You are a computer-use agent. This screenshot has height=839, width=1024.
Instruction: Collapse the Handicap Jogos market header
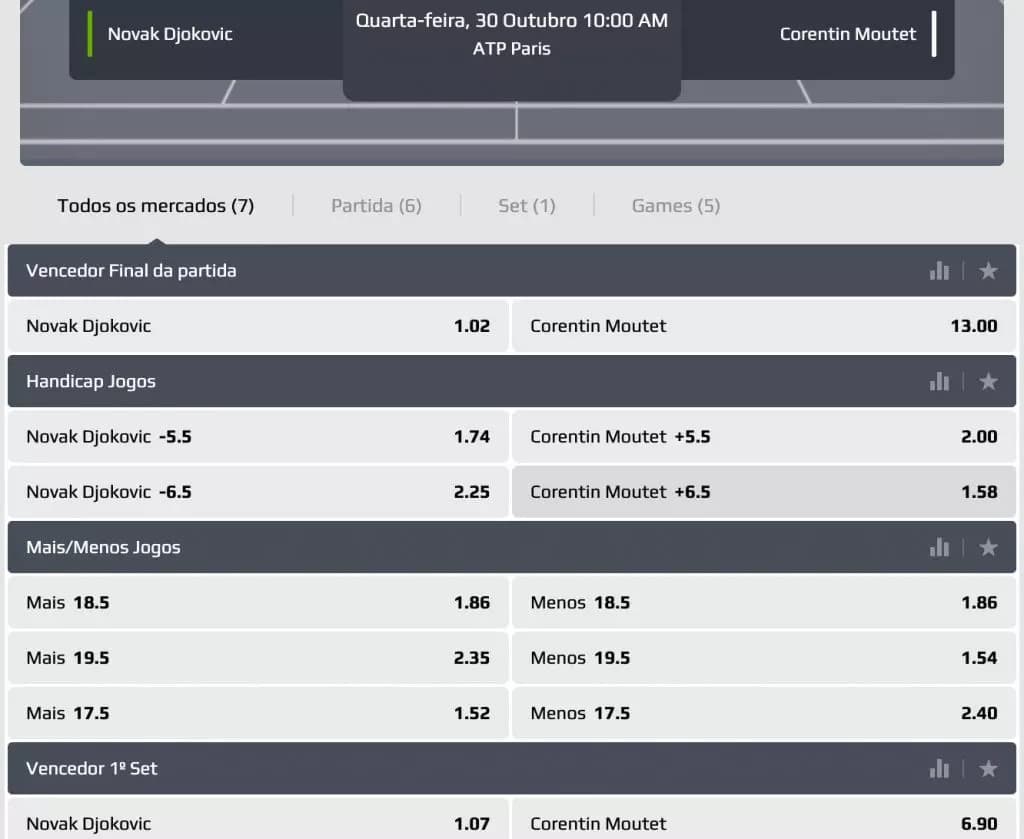(x=400, y=382)
